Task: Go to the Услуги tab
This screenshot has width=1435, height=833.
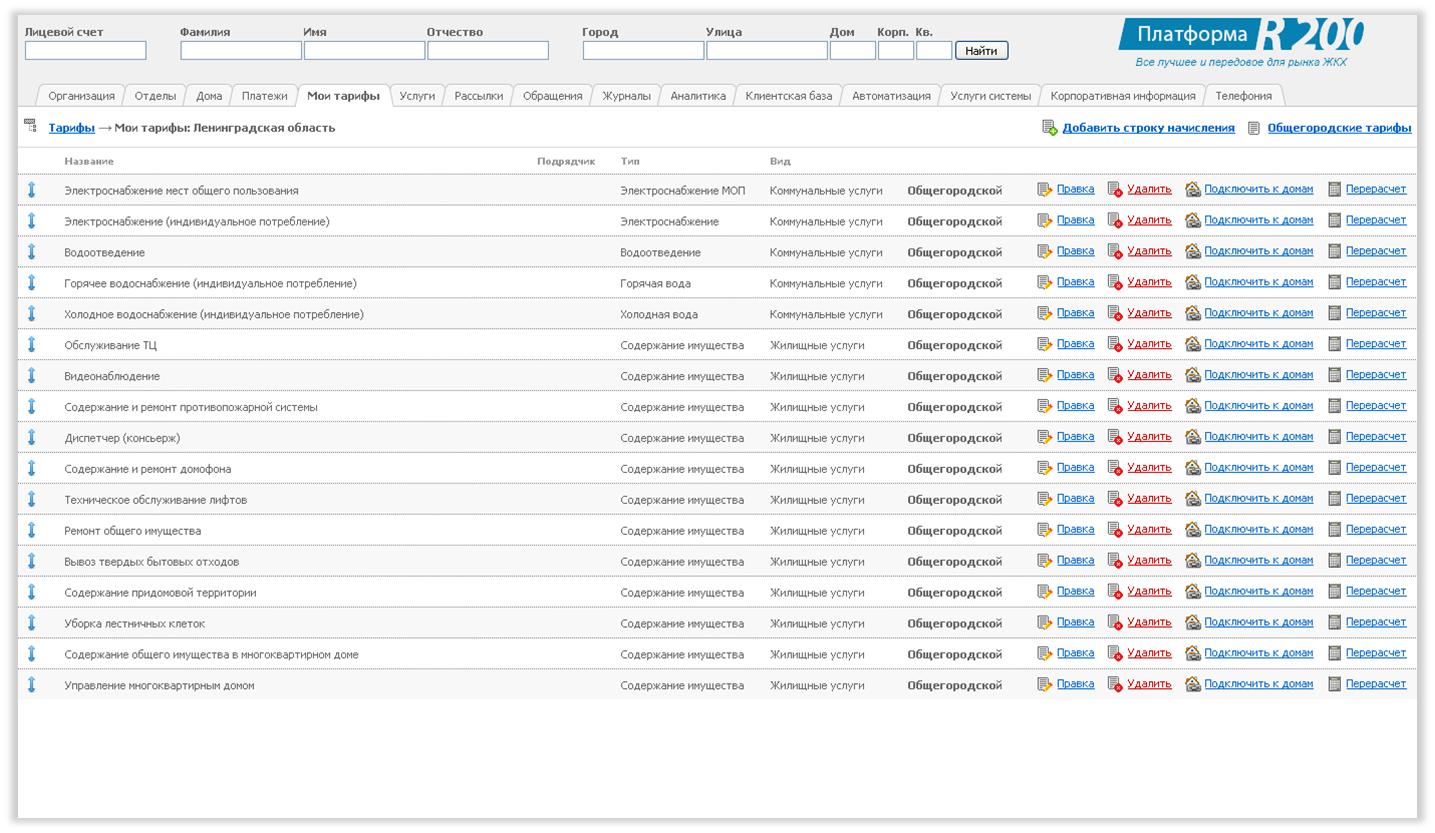Action: [x=417, y=96]
